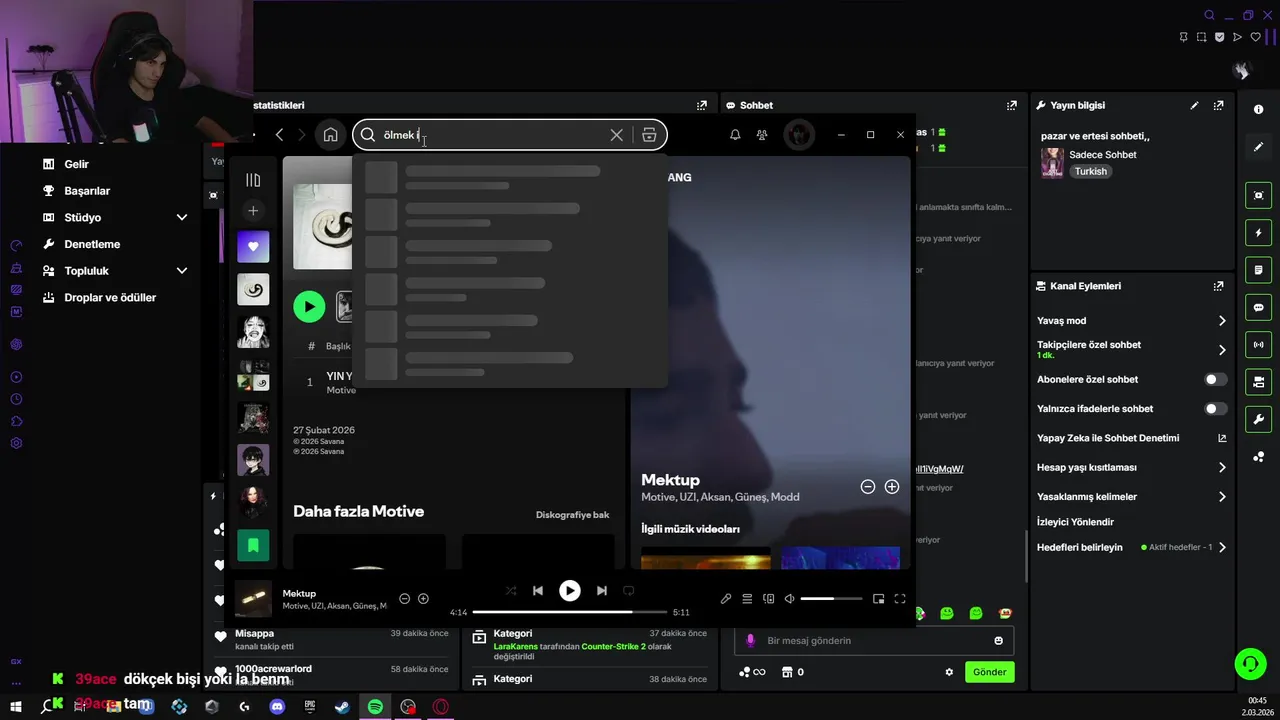Viewport: 1280px width, 720px height.
Task: Open Takipçilere özel sohbet settings
Action: point(1131,350)
